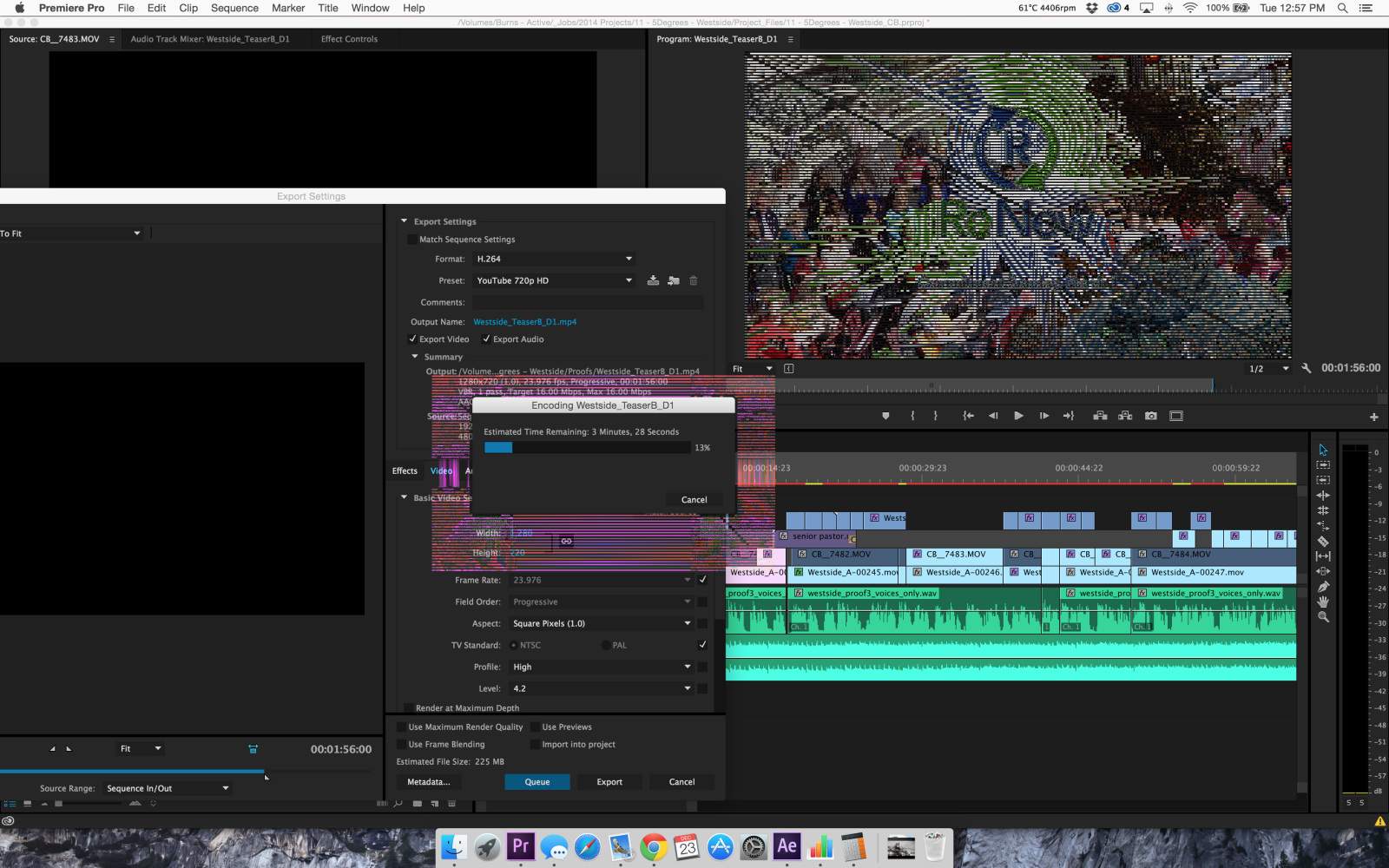This screenshot has height=868, width=1389.
Task: Open the Aspect Square Pixels dropdown
Action: (x=602, y=623)
